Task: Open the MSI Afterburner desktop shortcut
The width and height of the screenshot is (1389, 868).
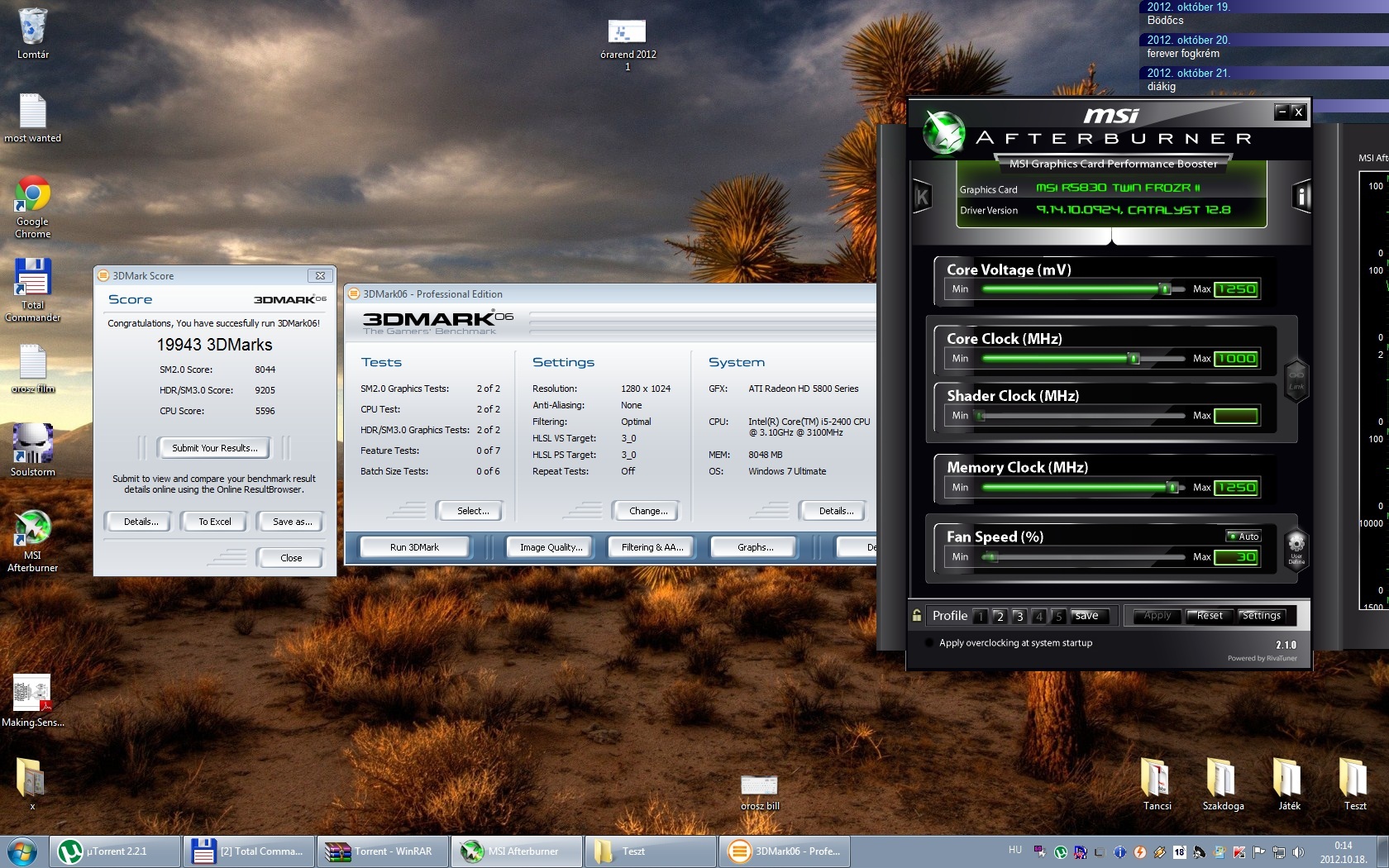Action: [x=32, y=541]
